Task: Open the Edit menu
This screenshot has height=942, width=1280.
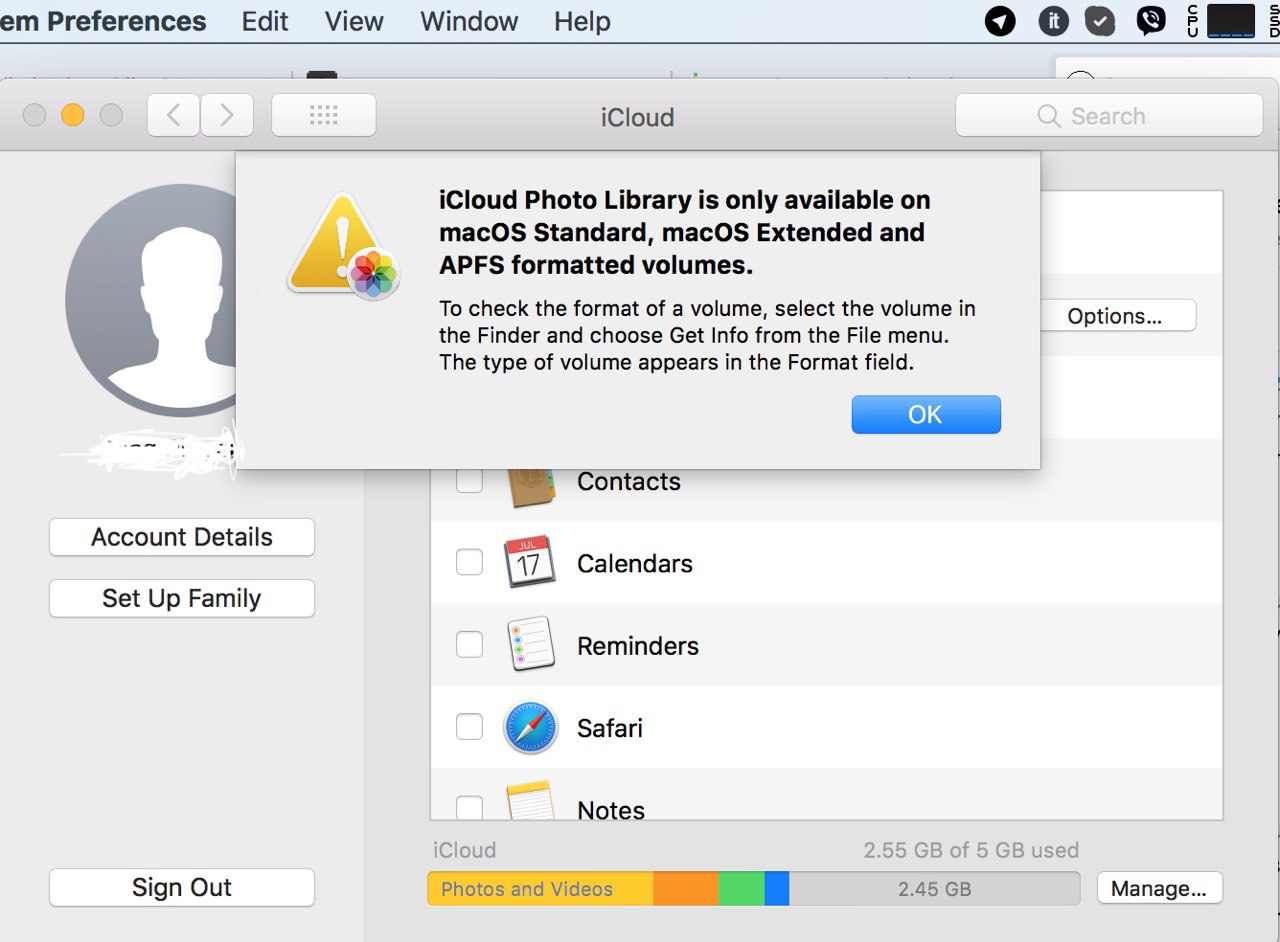Action: click(265, 21)
